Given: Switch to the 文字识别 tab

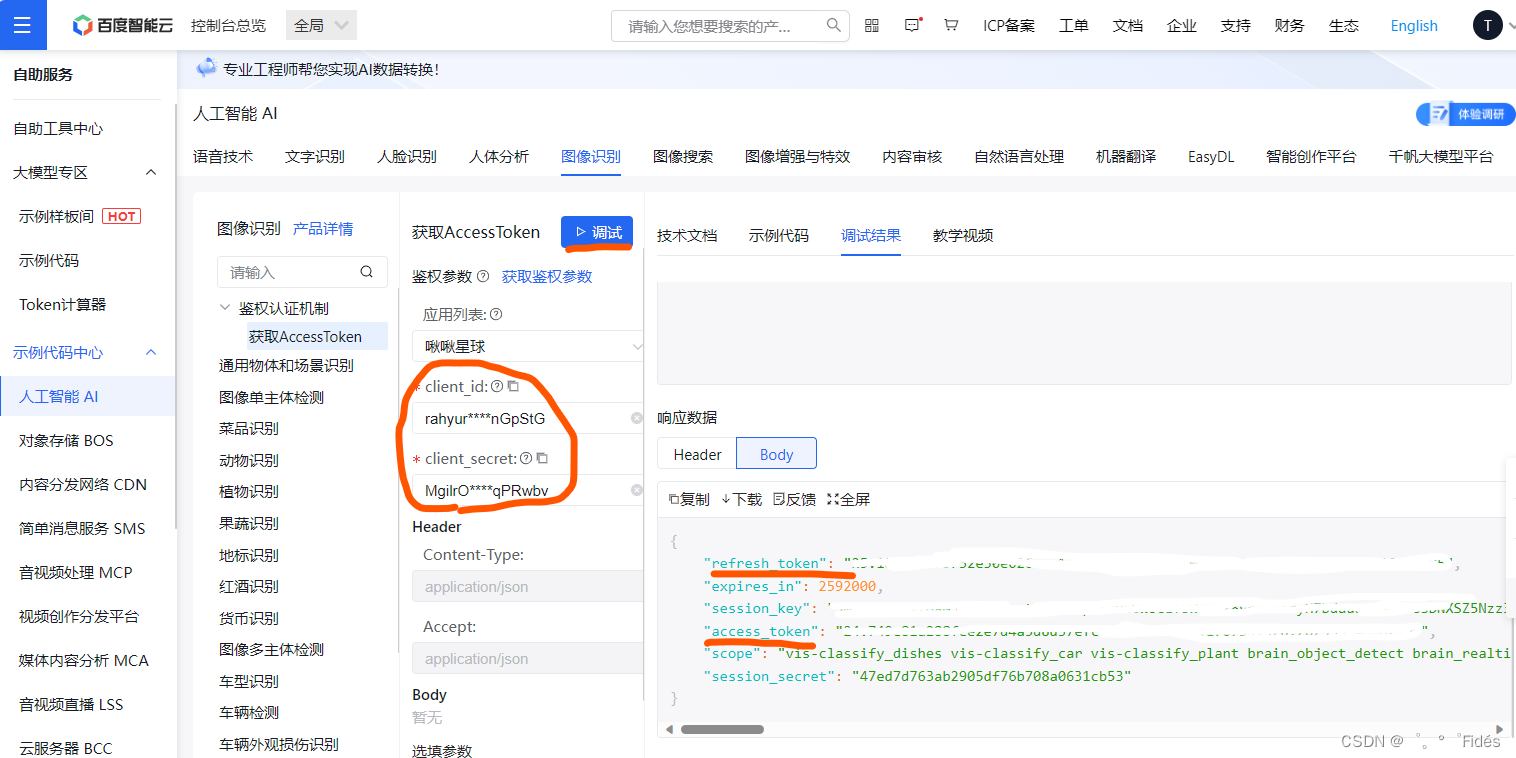Looking at the screenshot, I should point(315,156).
